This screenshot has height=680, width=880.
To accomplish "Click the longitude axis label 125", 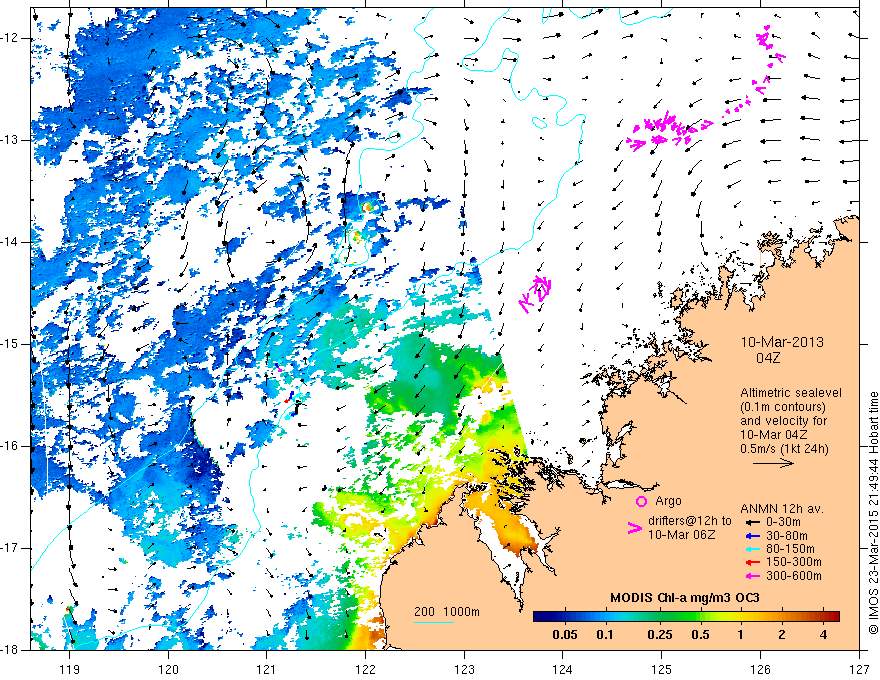I will point(662,669).
